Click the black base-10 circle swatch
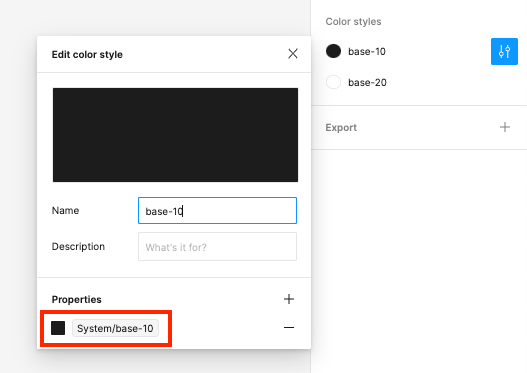Screen dimensions: 527x373 (x=333, y=51)
